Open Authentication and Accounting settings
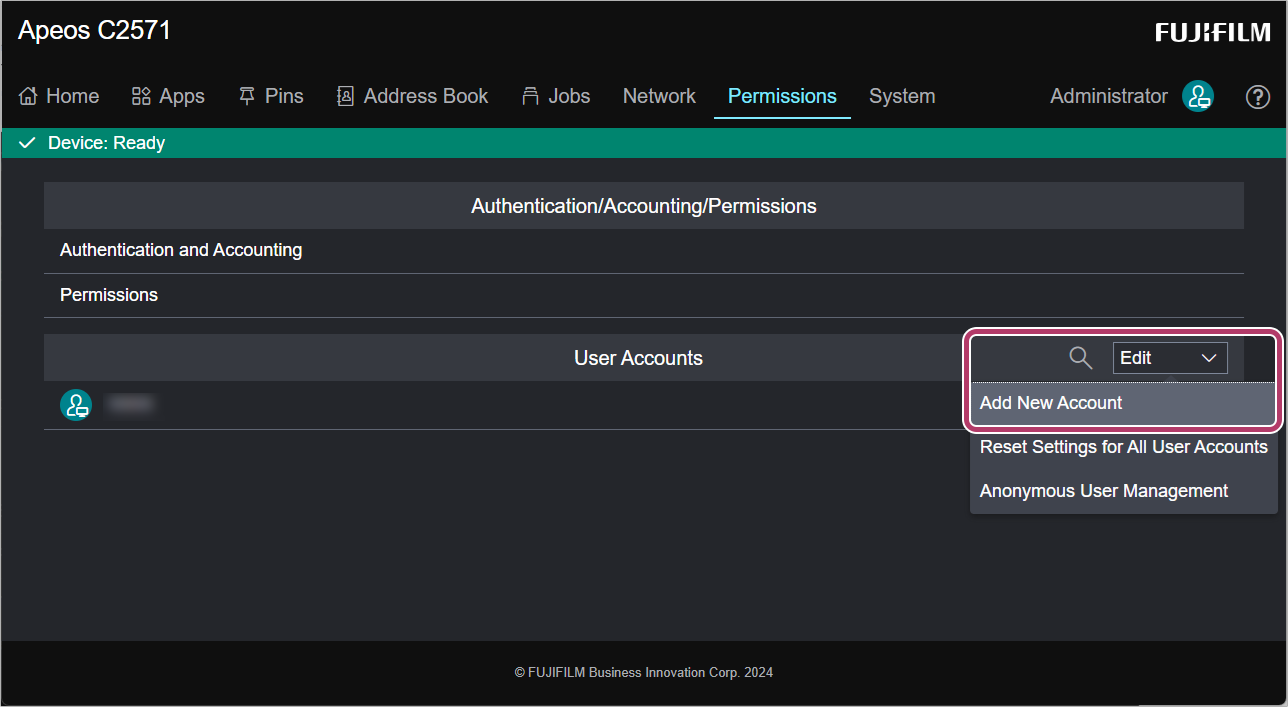The height and width of the screenshot is (707, 1288). click(644, 250)
